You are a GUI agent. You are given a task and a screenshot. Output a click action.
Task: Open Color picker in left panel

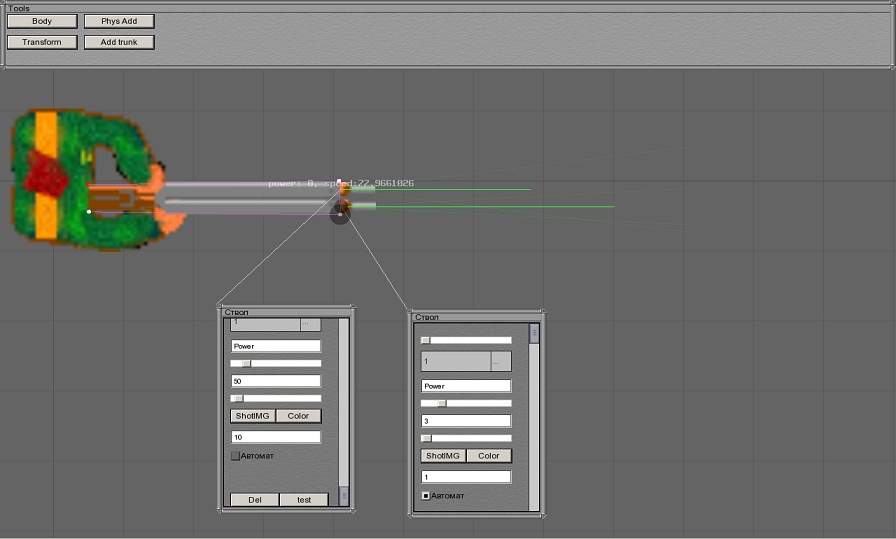click(298, 416)
